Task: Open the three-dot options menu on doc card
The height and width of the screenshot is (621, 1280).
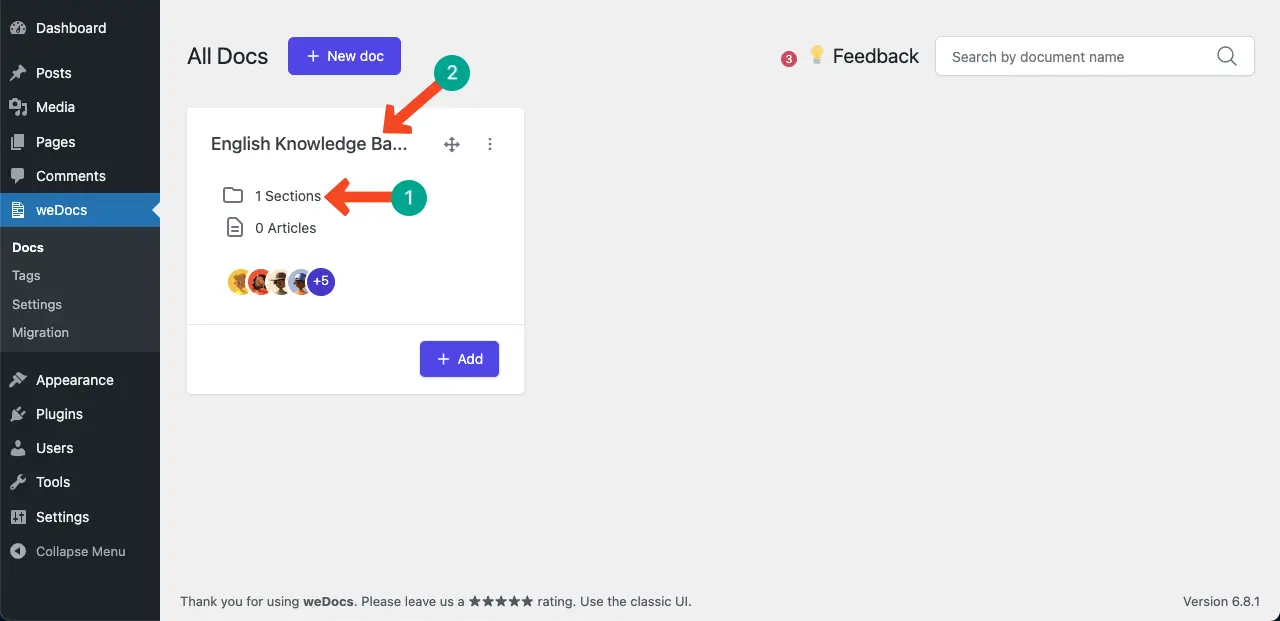Action: [x=490, y=145]
